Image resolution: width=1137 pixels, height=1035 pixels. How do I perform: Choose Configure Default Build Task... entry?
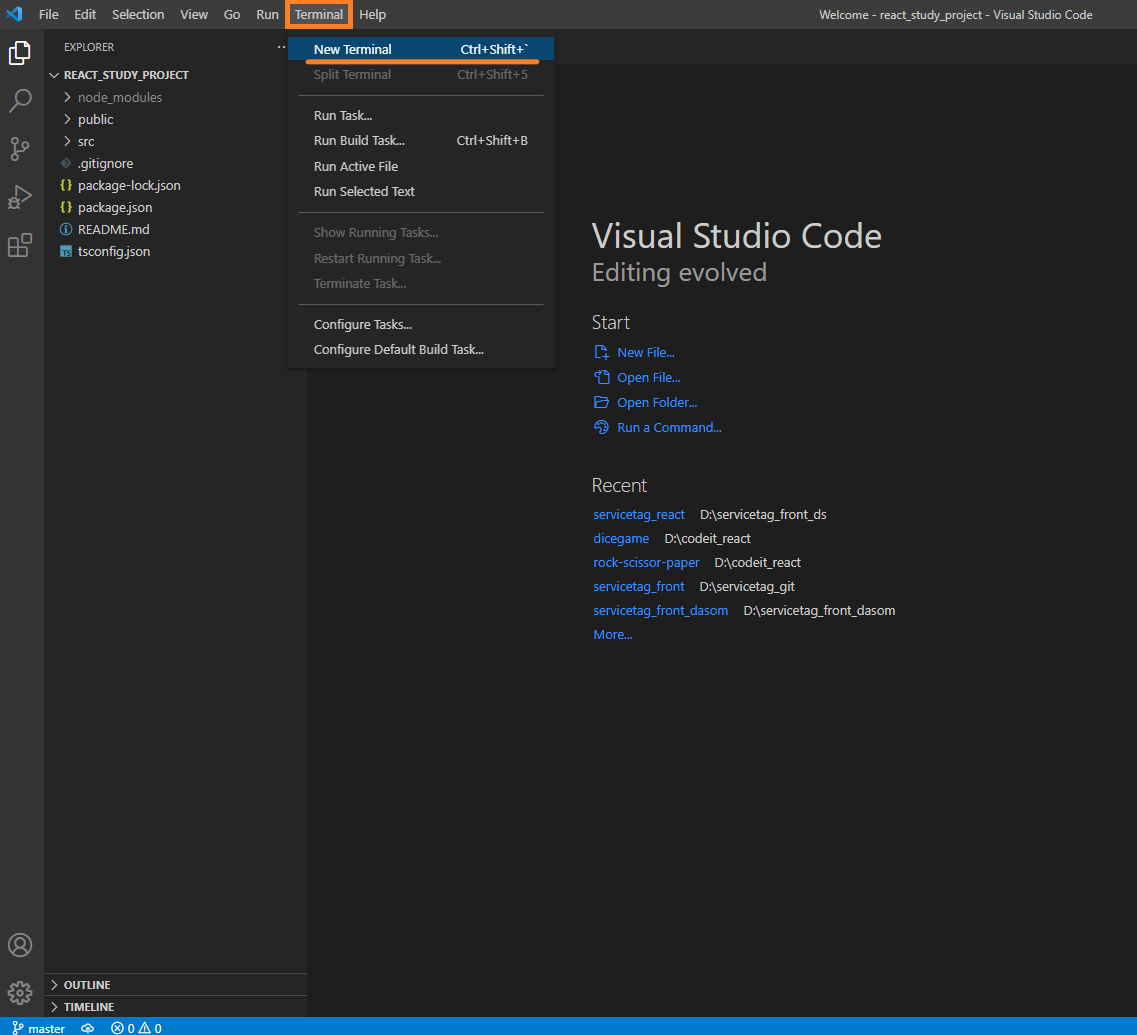[x=421, y=350]
